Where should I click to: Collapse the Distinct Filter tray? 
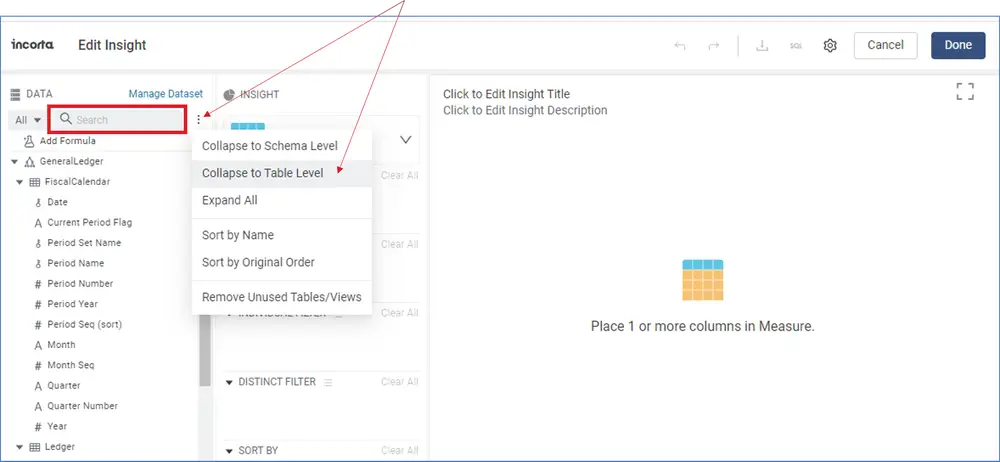pos(230,382)
